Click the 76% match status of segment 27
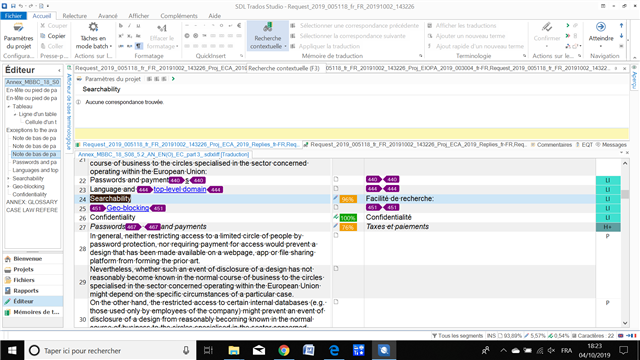 tap(348, 227)
